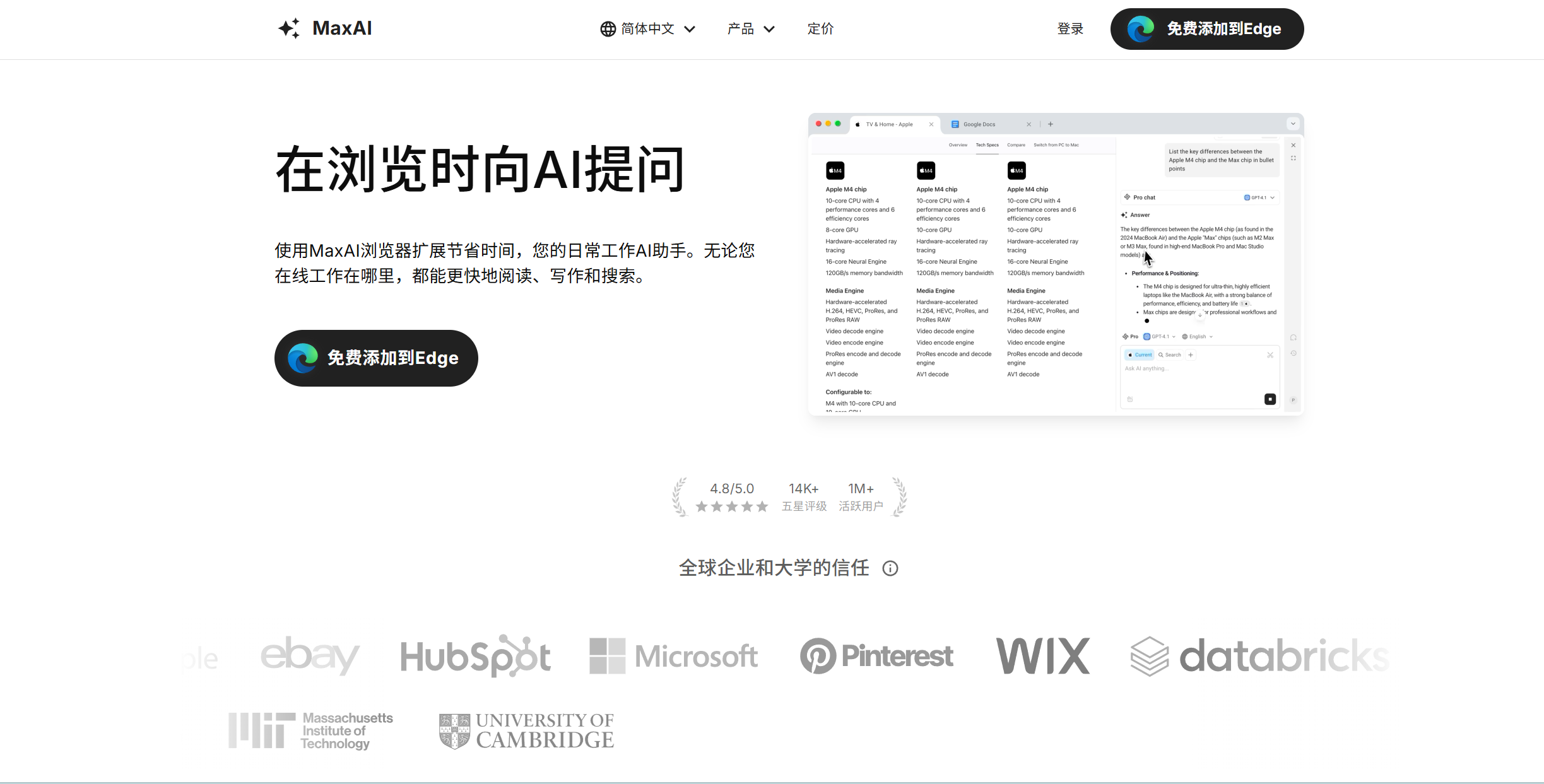The height and width of the screenshot is (784, 1544).
Task: Click the five-star rating icons
Action: [732, 506]
